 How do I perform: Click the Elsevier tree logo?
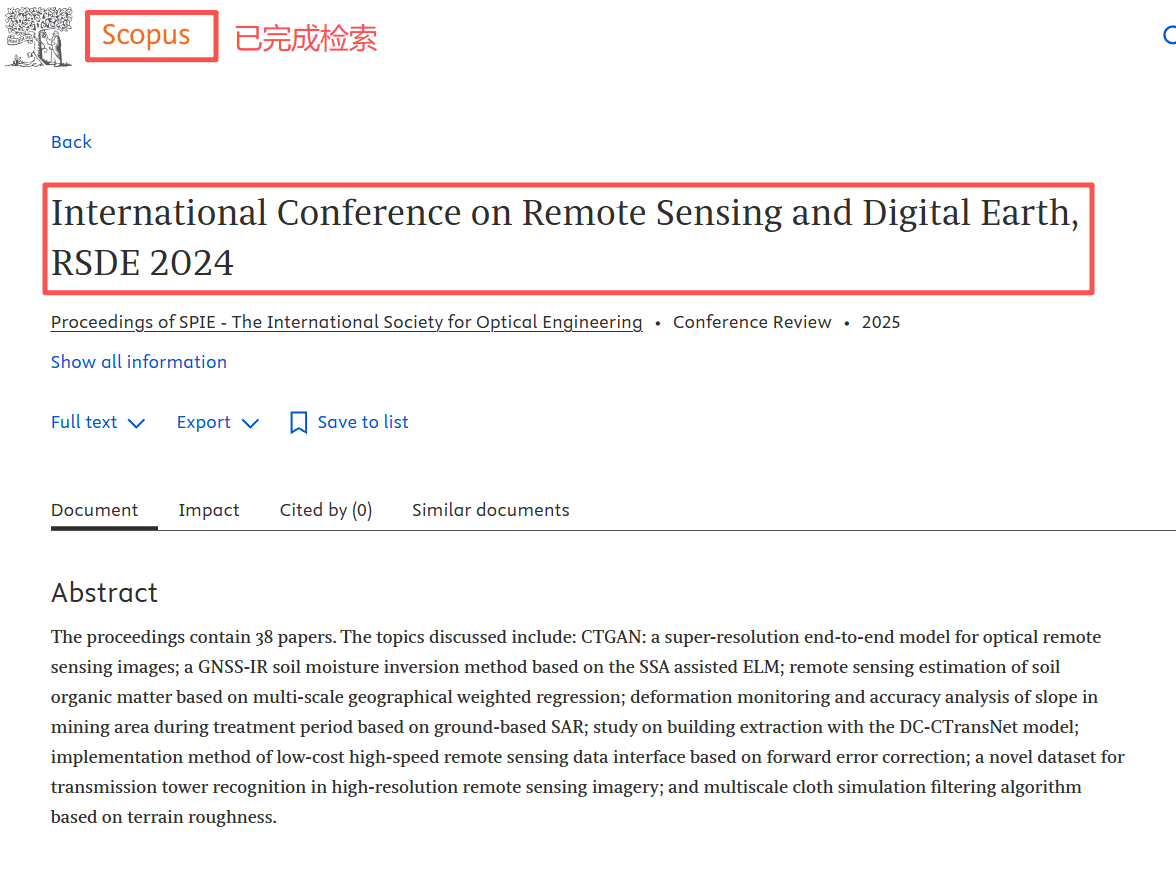point(39,36)
